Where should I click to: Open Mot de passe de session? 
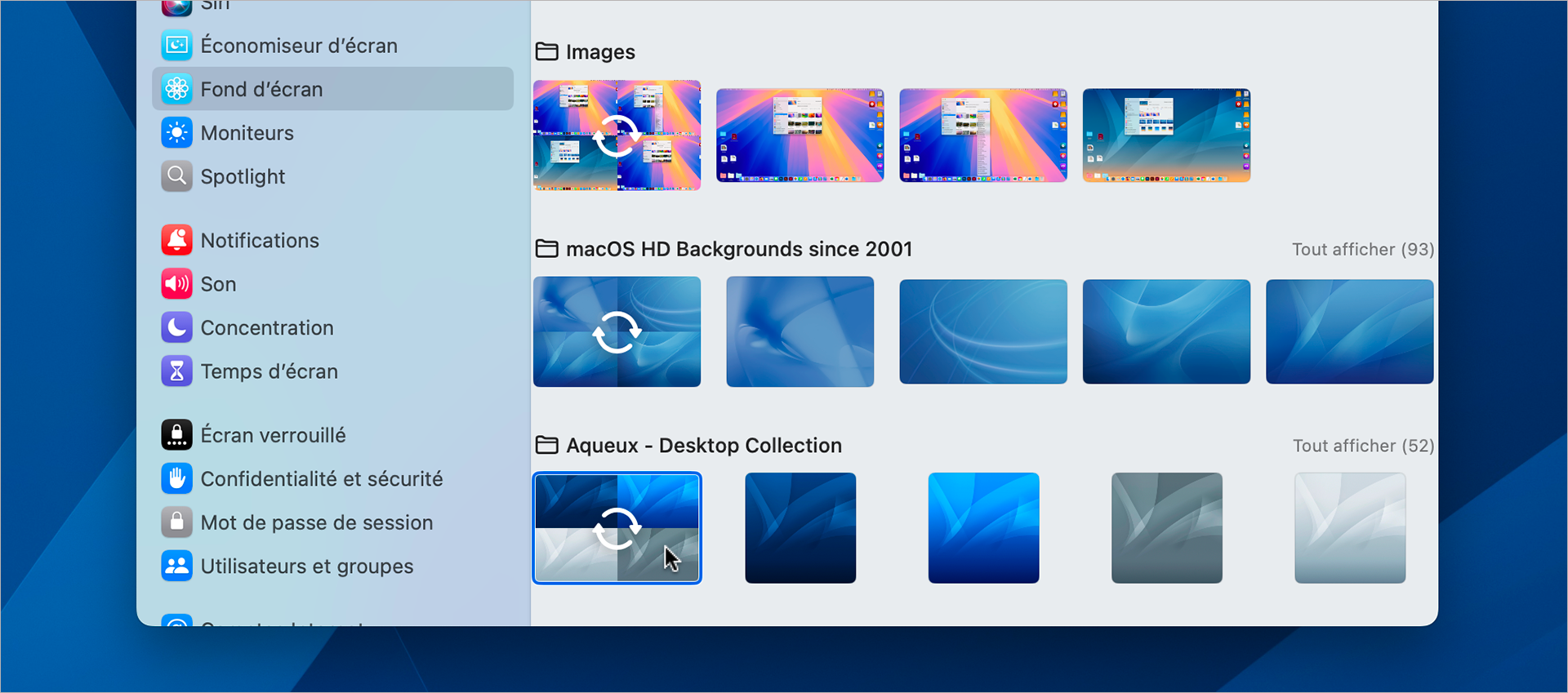coord(316,522)
